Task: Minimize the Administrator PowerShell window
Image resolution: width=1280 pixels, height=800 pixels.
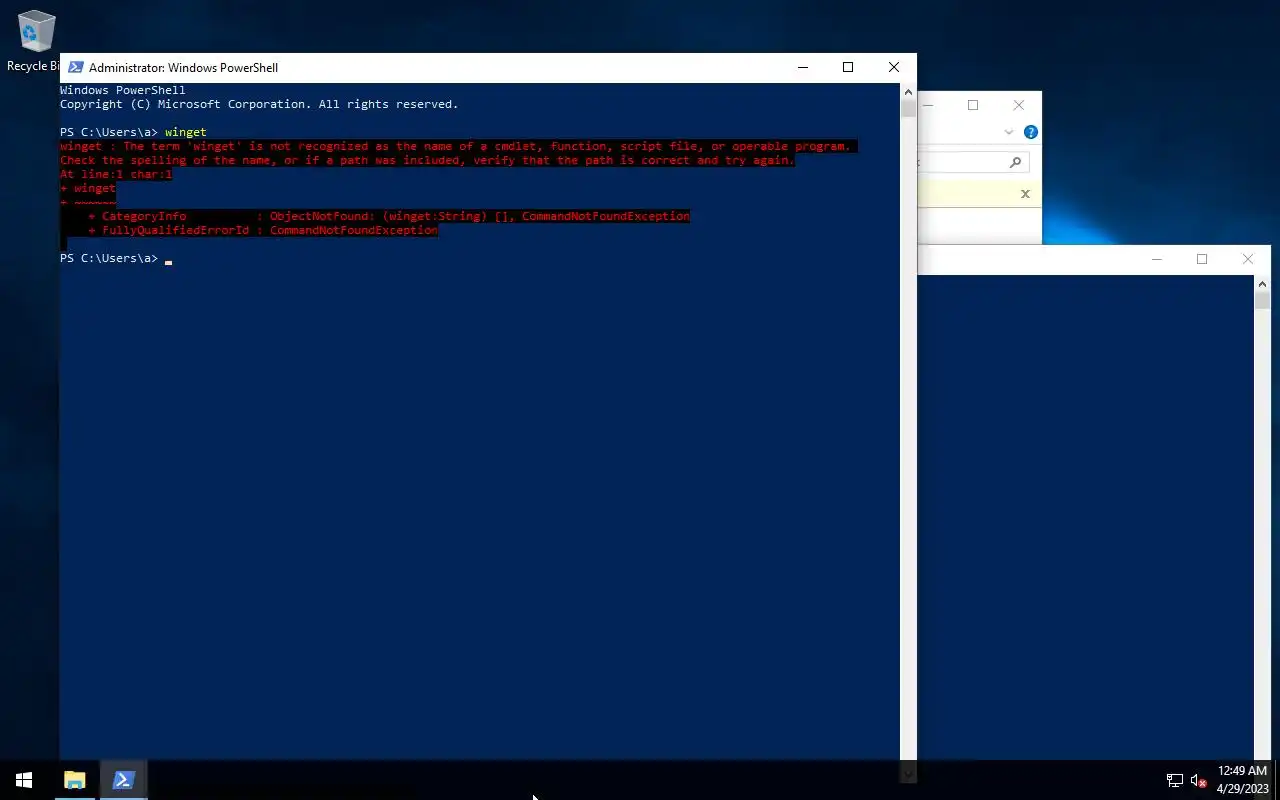Action: point(803,67)
